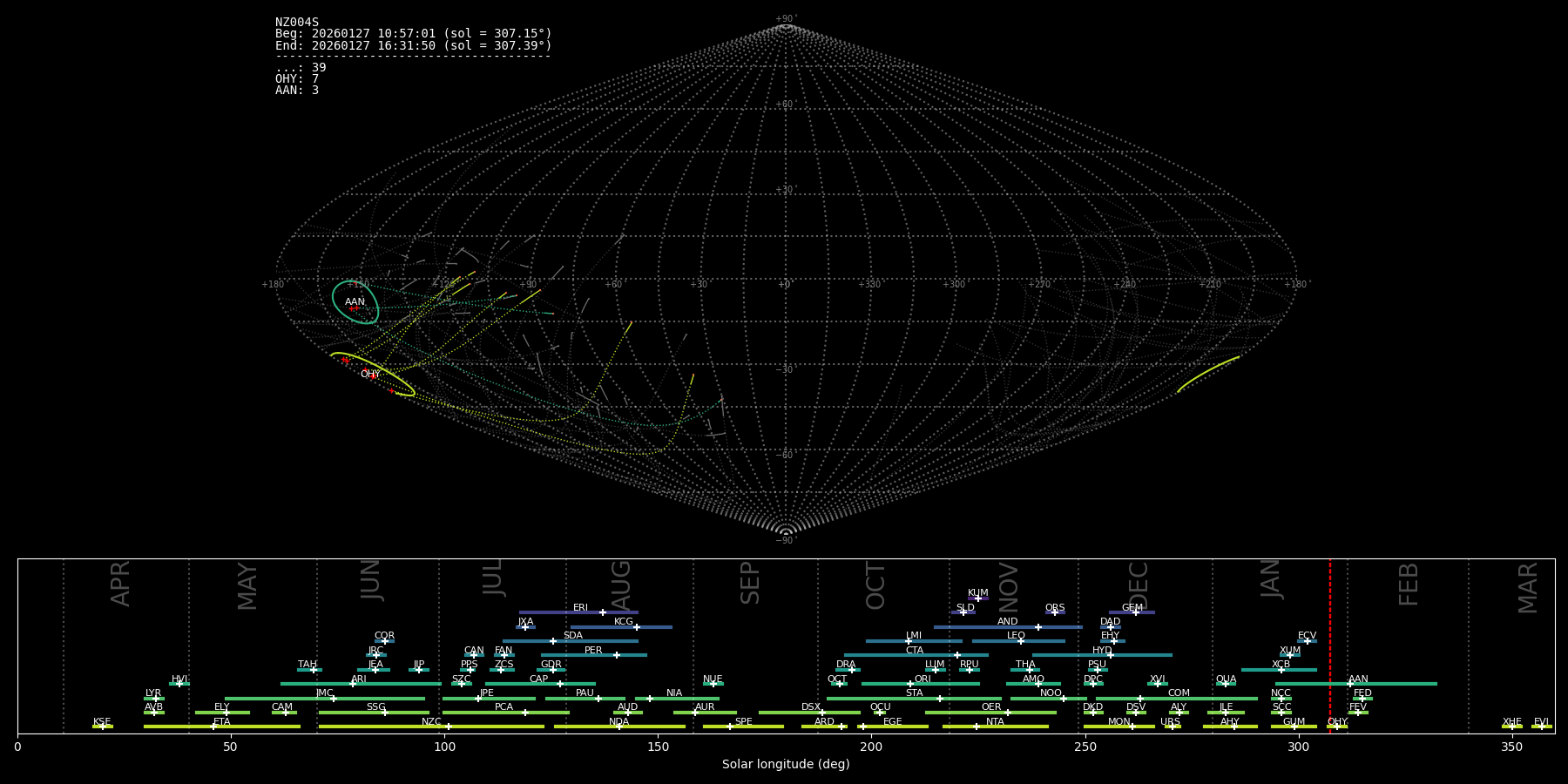This screenshot has width=1568, height=784.
Task: Click the +0° center longitude label
Action: pyautogui.click(x=785, y=284)
